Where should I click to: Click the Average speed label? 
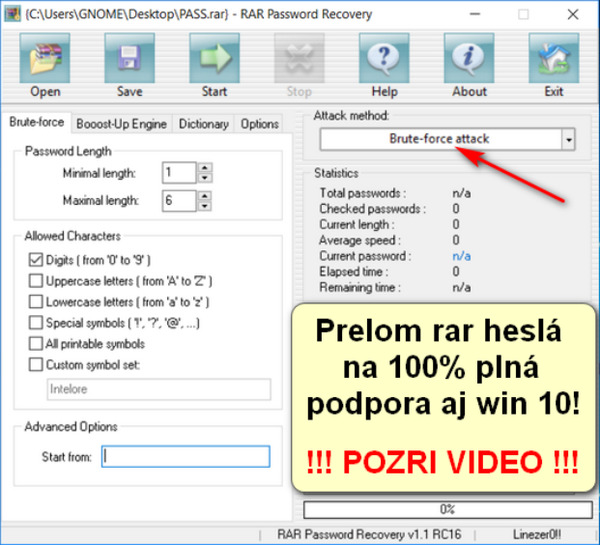click(x=360, y=240)
